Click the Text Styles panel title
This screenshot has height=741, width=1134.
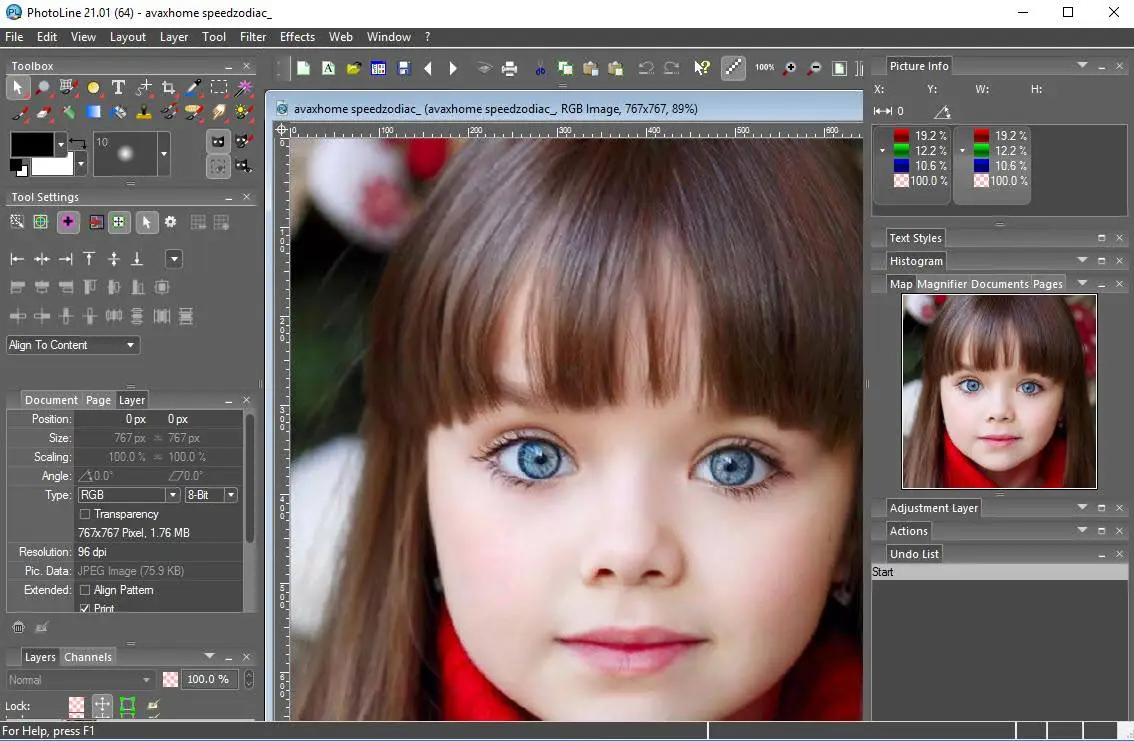[x=916, y=238]
